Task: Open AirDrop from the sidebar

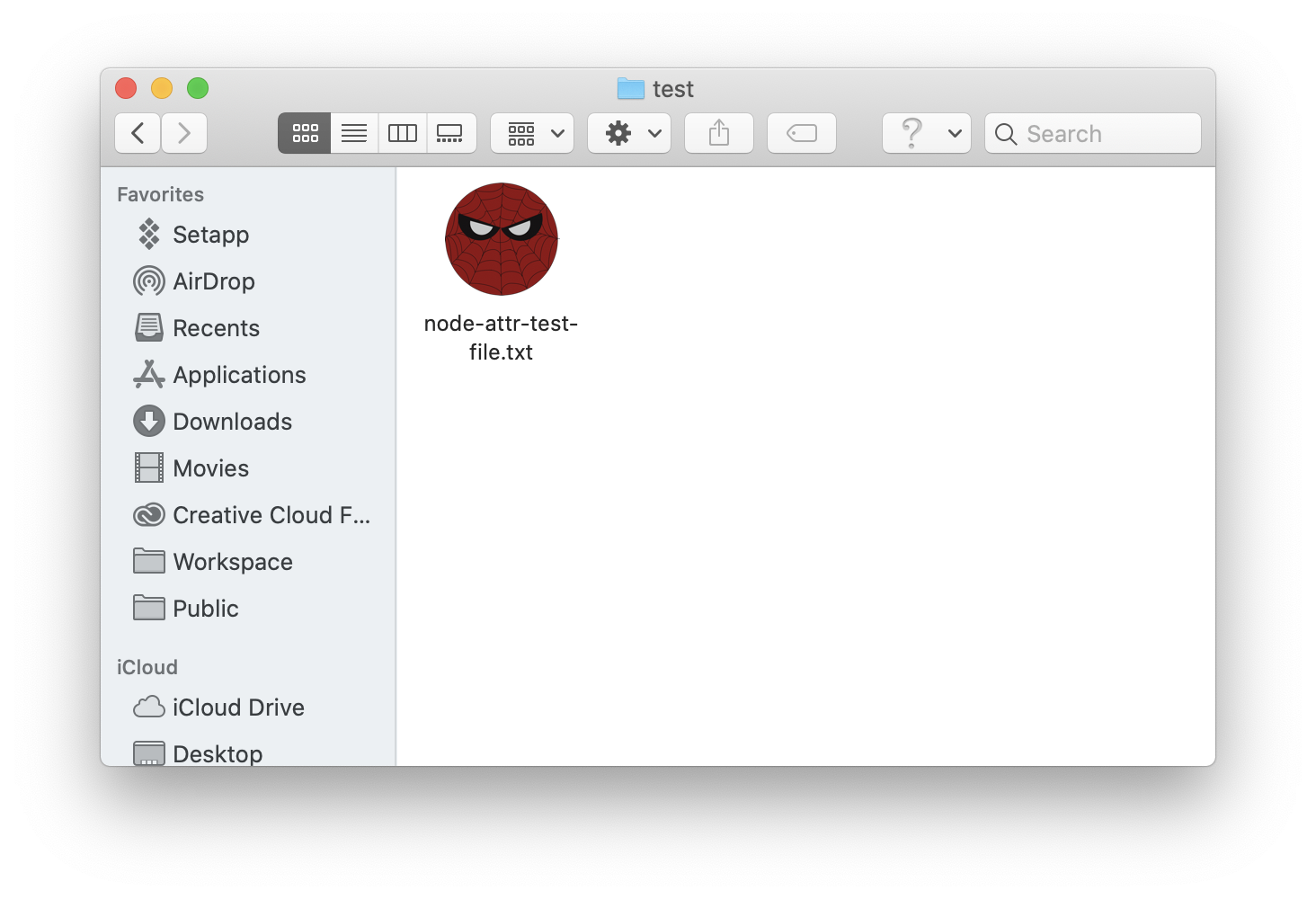Action: (x=213, y=281)
